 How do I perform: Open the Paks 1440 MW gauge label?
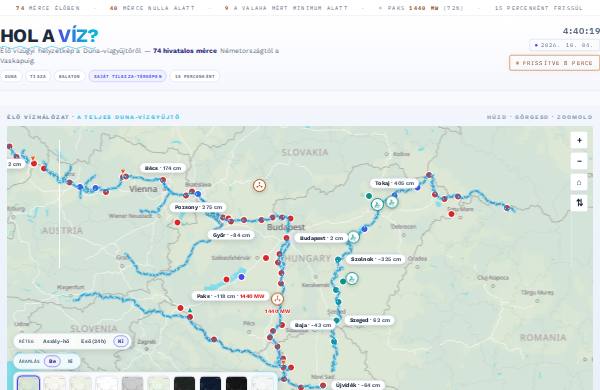tap(230, 296)
